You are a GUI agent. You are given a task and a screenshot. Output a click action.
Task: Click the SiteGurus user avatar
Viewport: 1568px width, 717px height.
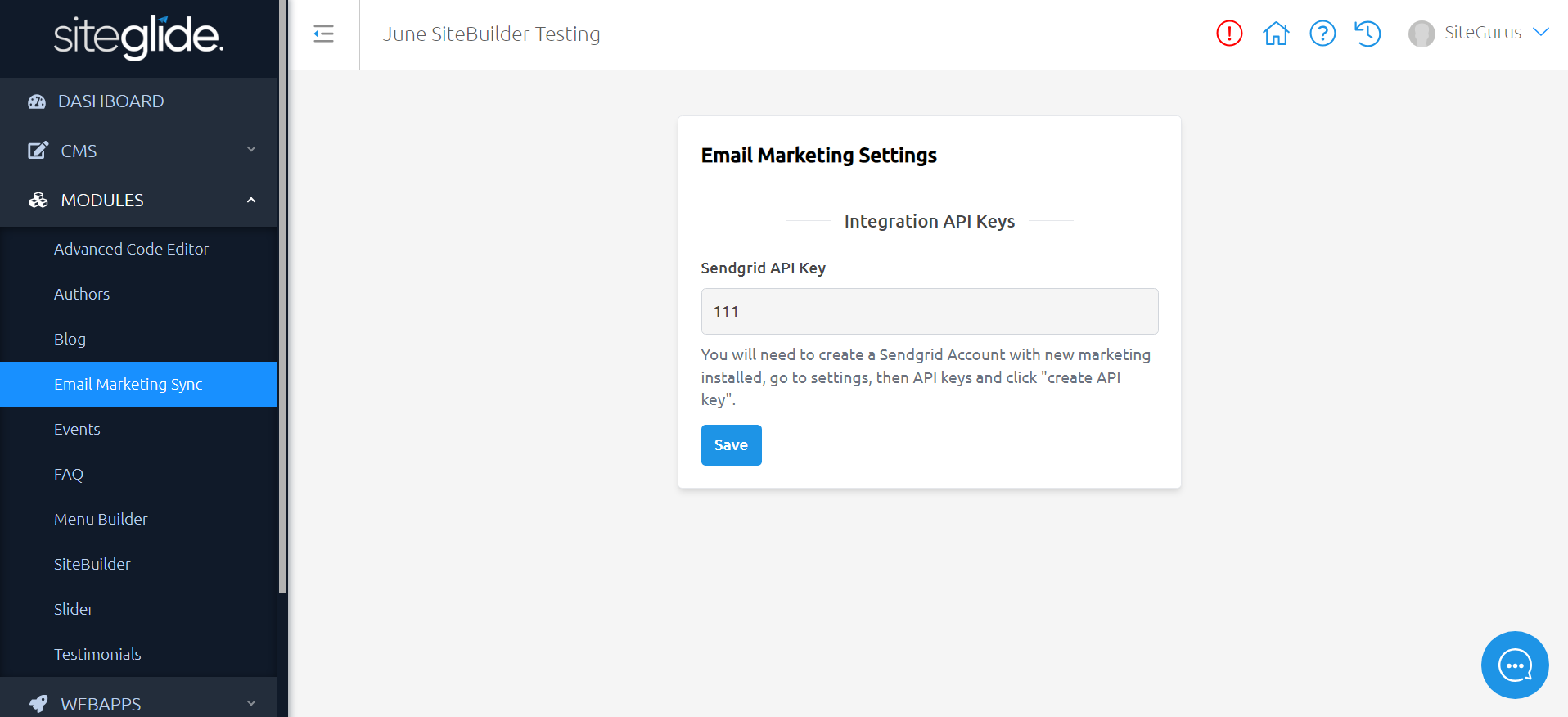1422,34
